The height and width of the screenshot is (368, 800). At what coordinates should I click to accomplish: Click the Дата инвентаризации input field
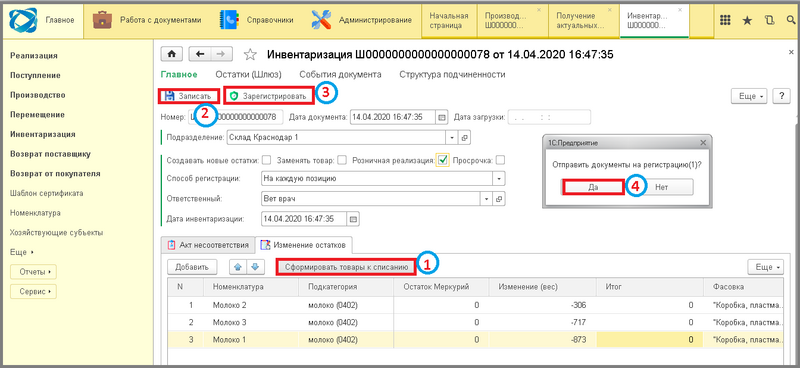click(x=304, y=218)
